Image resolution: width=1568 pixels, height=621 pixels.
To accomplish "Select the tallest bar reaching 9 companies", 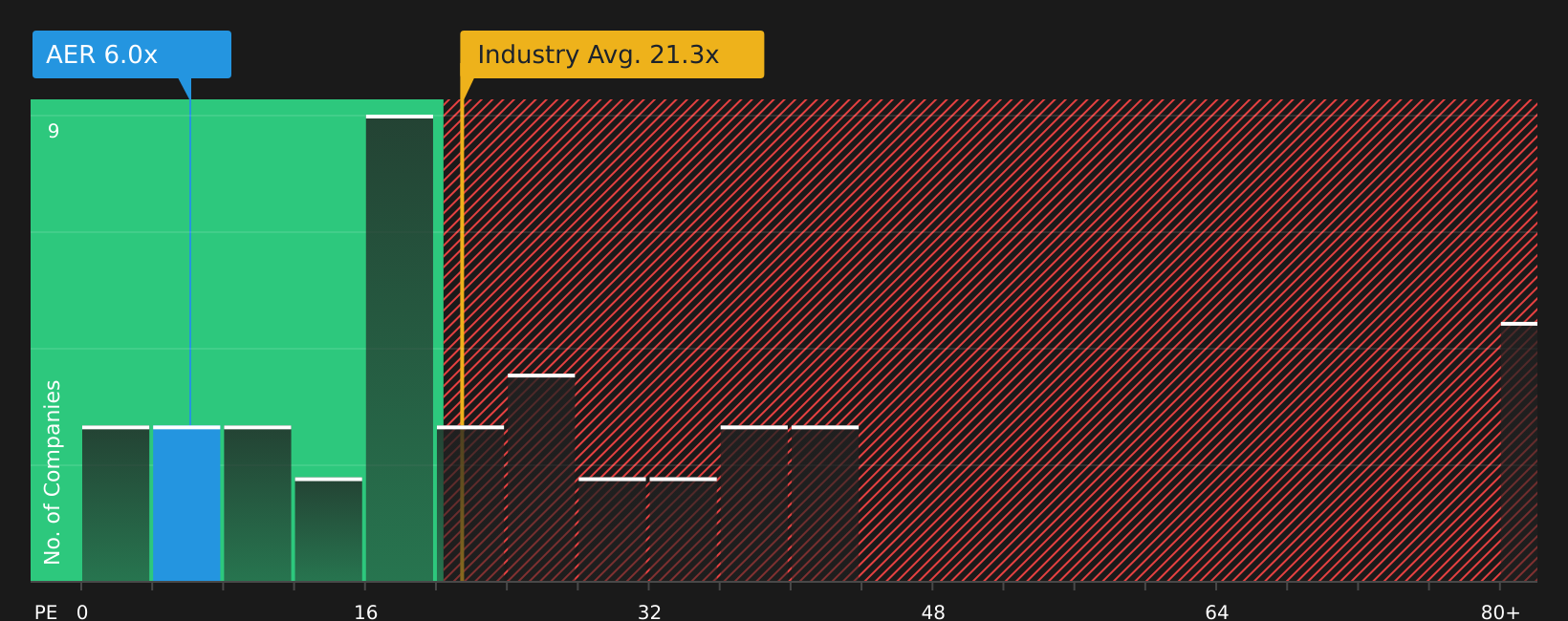I will [400, 348].
